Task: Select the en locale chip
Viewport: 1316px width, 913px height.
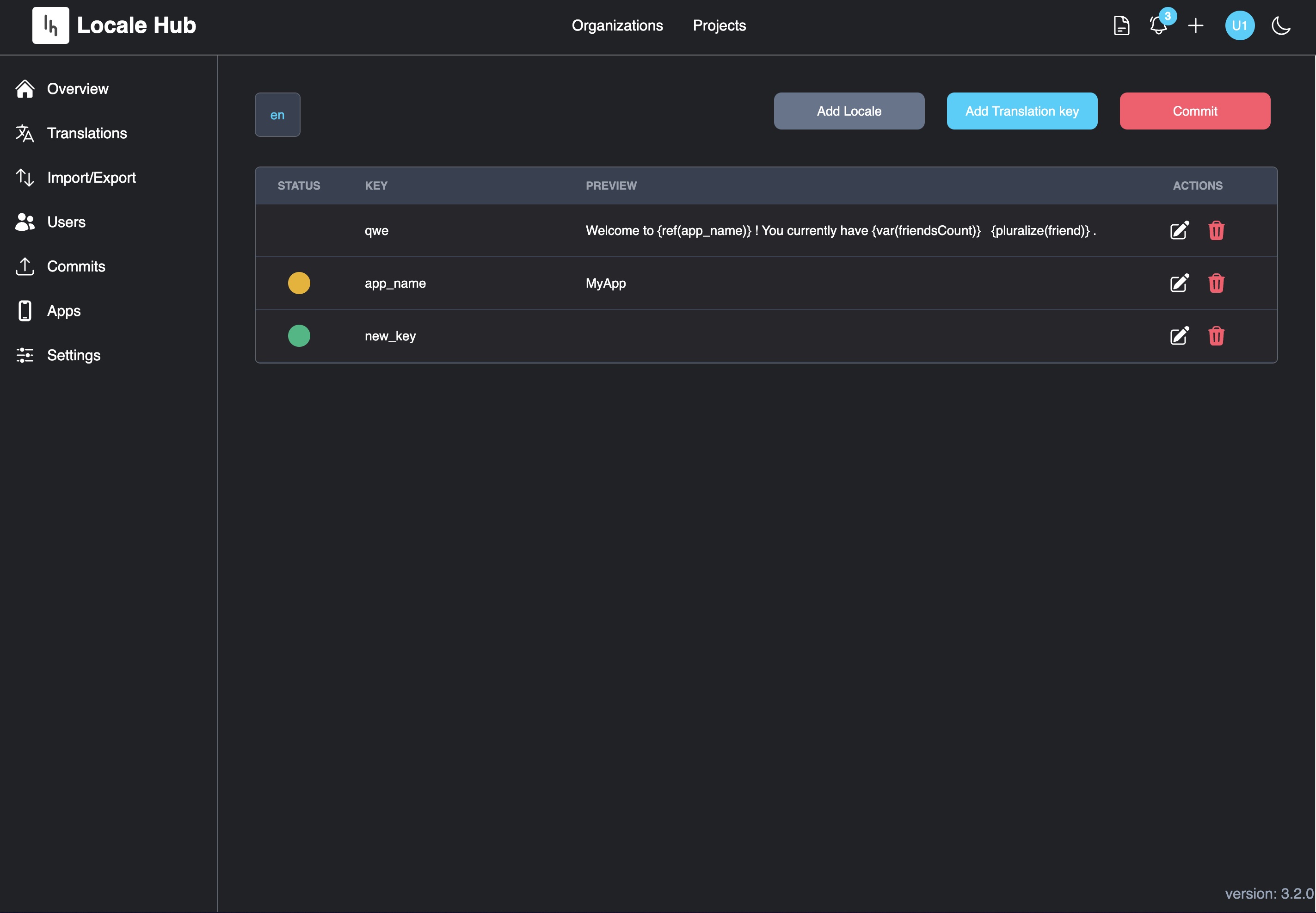Action: click(277, 114)
